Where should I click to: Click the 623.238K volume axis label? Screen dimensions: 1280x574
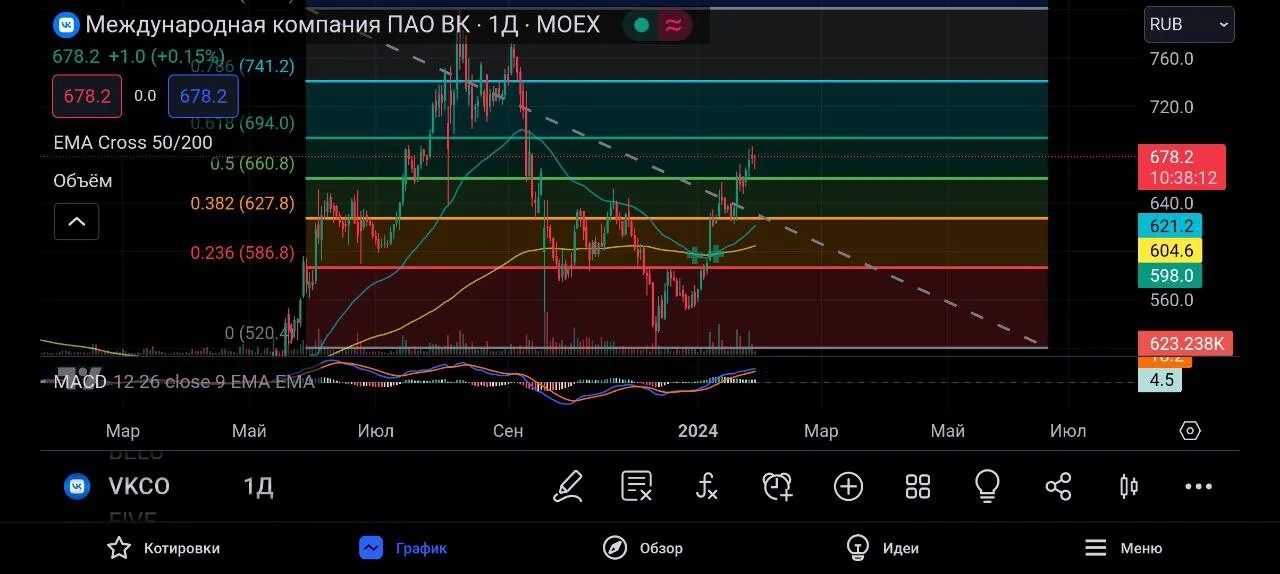1185,344
